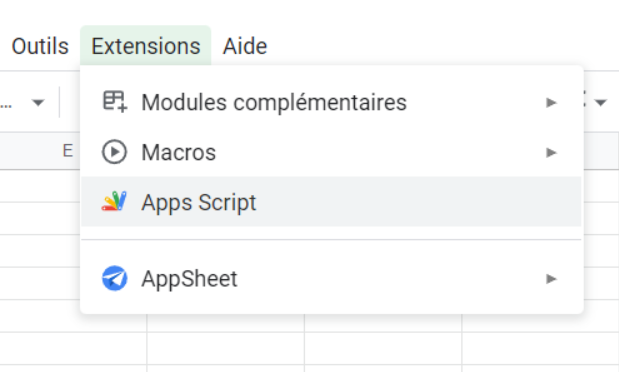Click the first empty cell under column E
Screen dimensions: 619x372
point(39,186)
